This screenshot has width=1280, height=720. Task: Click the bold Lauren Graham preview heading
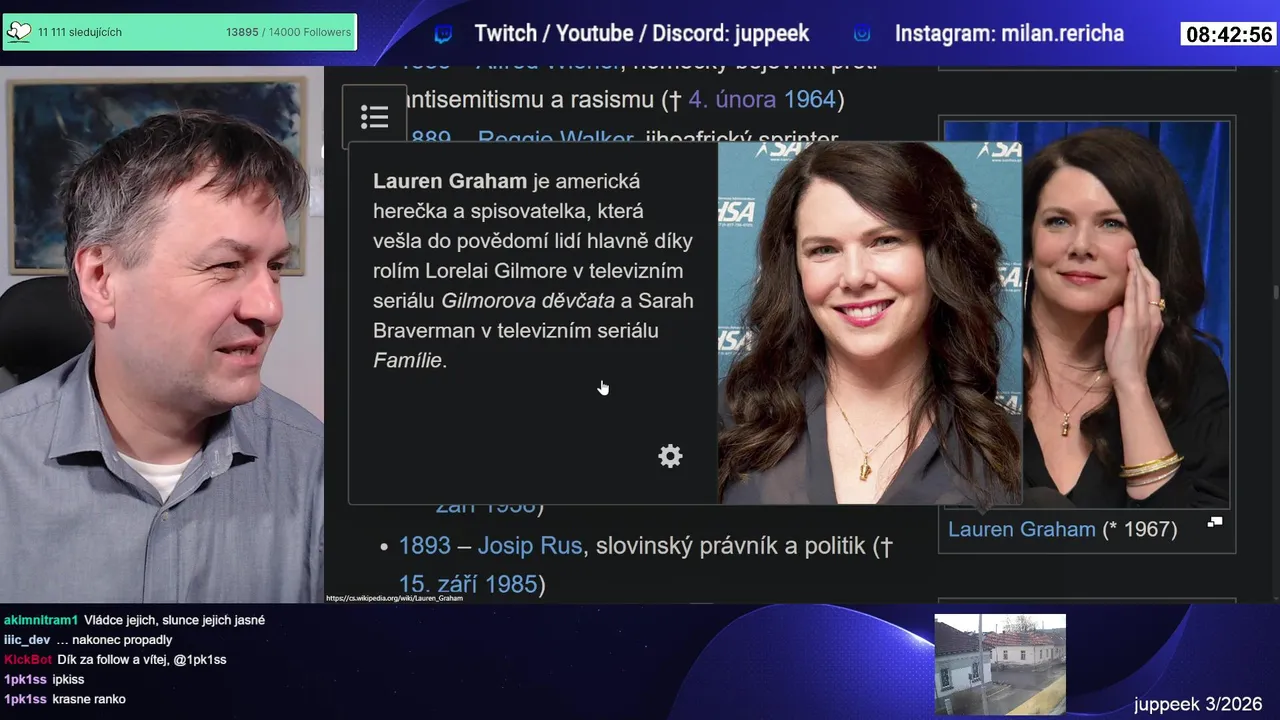[x=450, y=181]
